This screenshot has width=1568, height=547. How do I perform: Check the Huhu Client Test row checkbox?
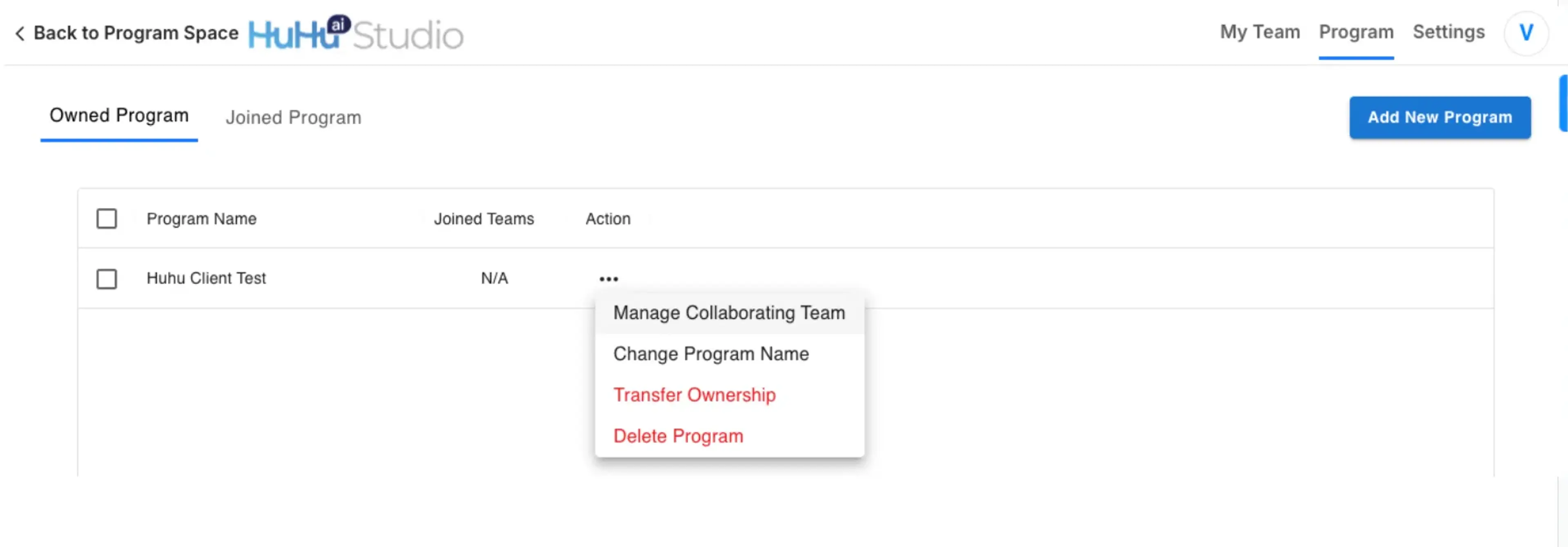pos(107,278)
